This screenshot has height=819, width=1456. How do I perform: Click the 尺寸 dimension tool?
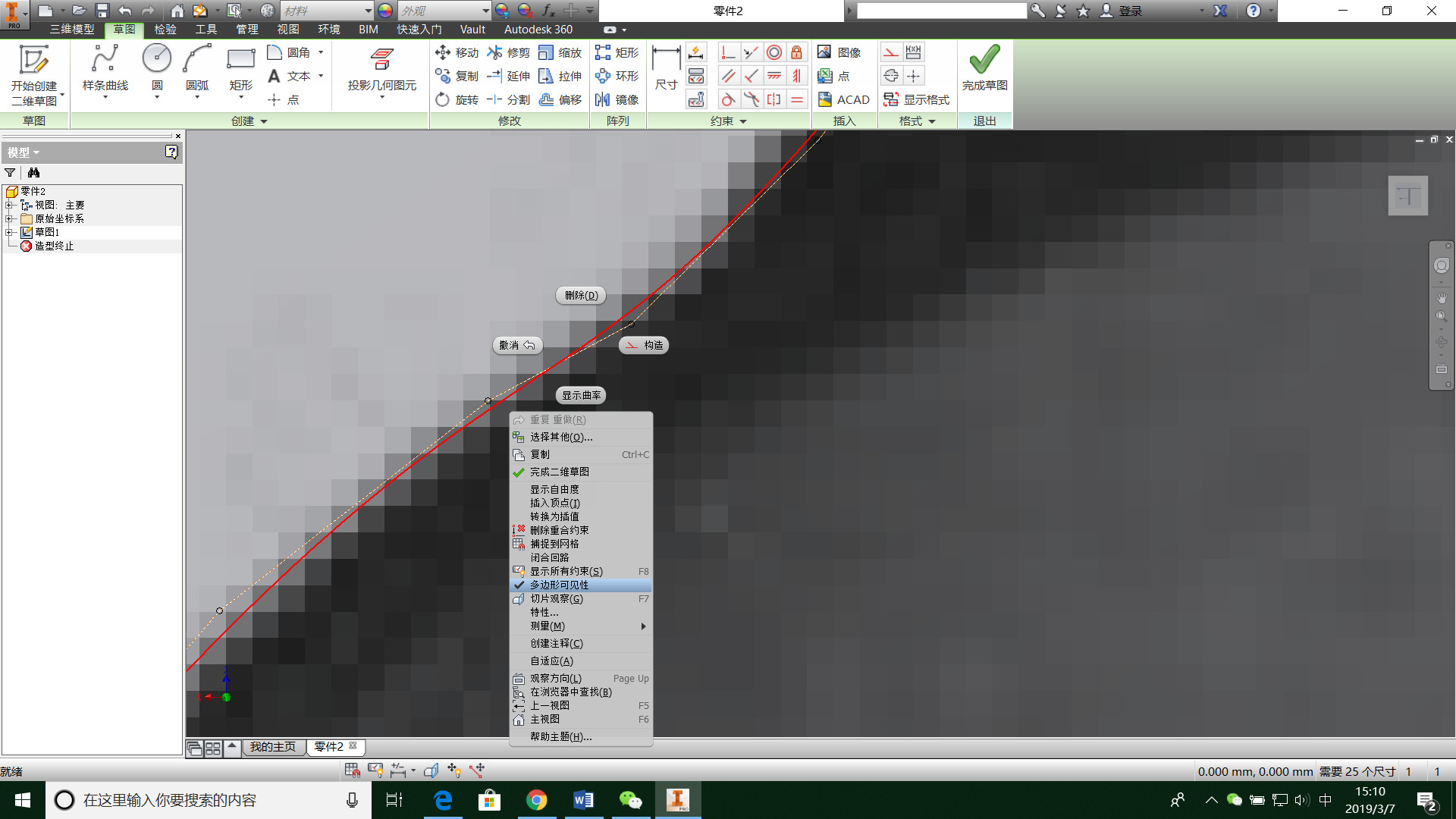666,68
